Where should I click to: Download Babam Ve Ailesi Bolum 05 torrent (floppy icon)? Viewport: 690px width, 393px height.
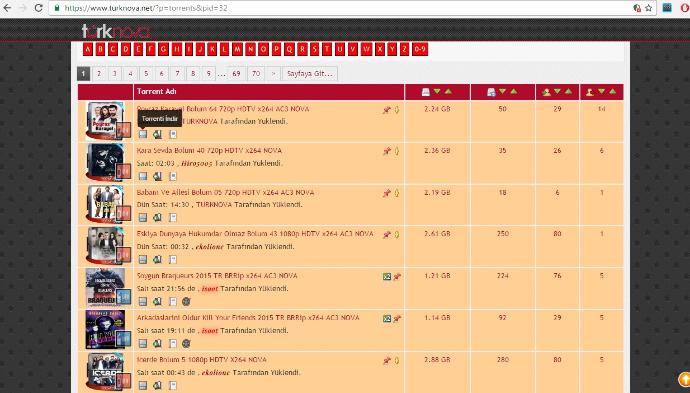click(143, 217)
